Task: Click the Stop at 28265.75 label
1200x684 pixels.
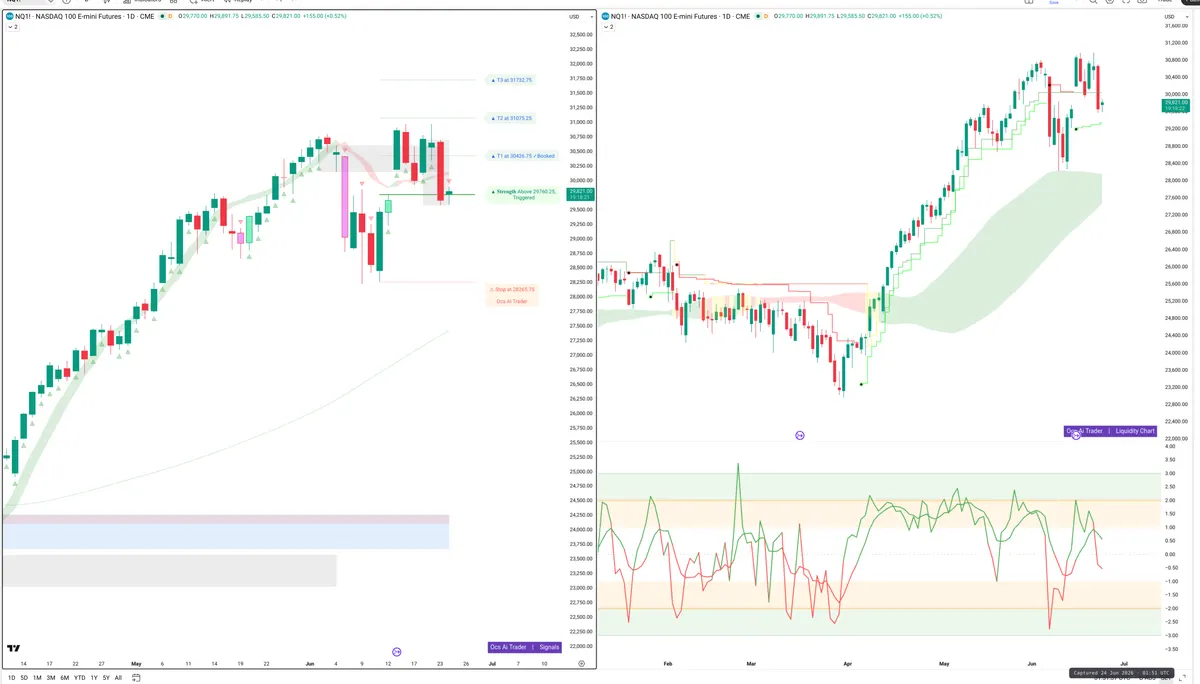Action: pyautogui.click(x=512, y=289)
